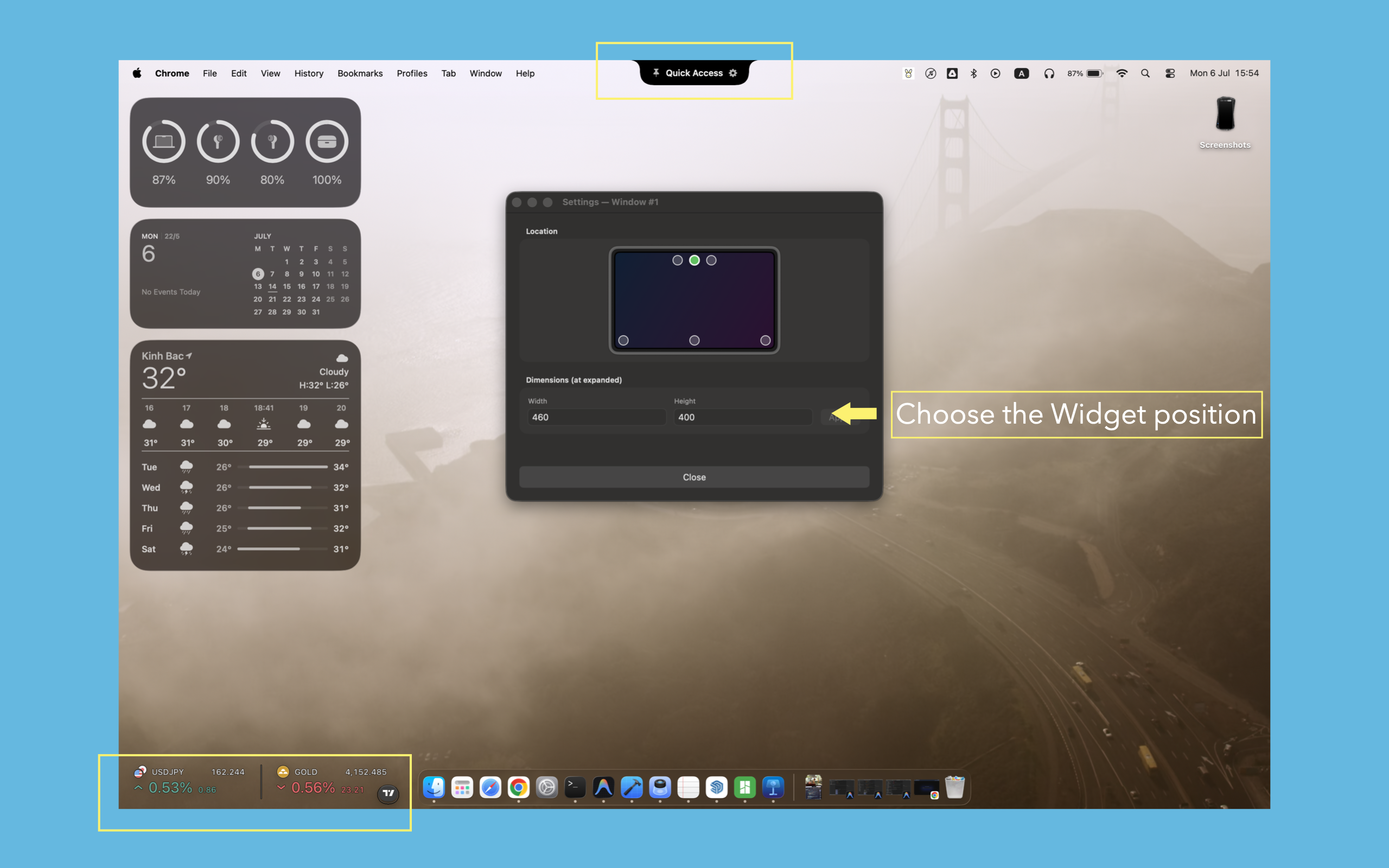Launch Keynote from the Dock

773,787
